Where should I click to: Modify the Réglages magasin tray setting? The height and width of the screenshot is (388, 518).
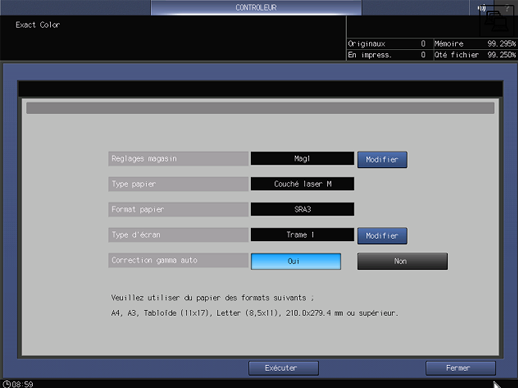382,160
